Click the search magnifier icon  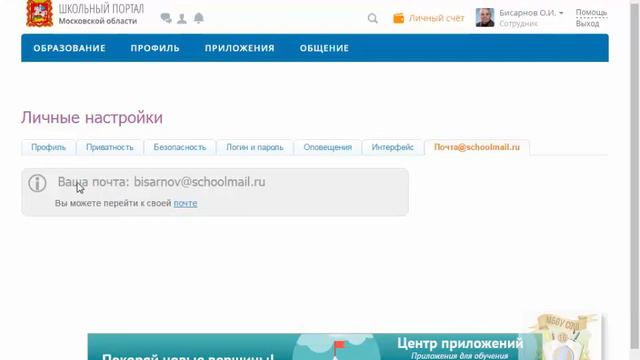(372, 18)
